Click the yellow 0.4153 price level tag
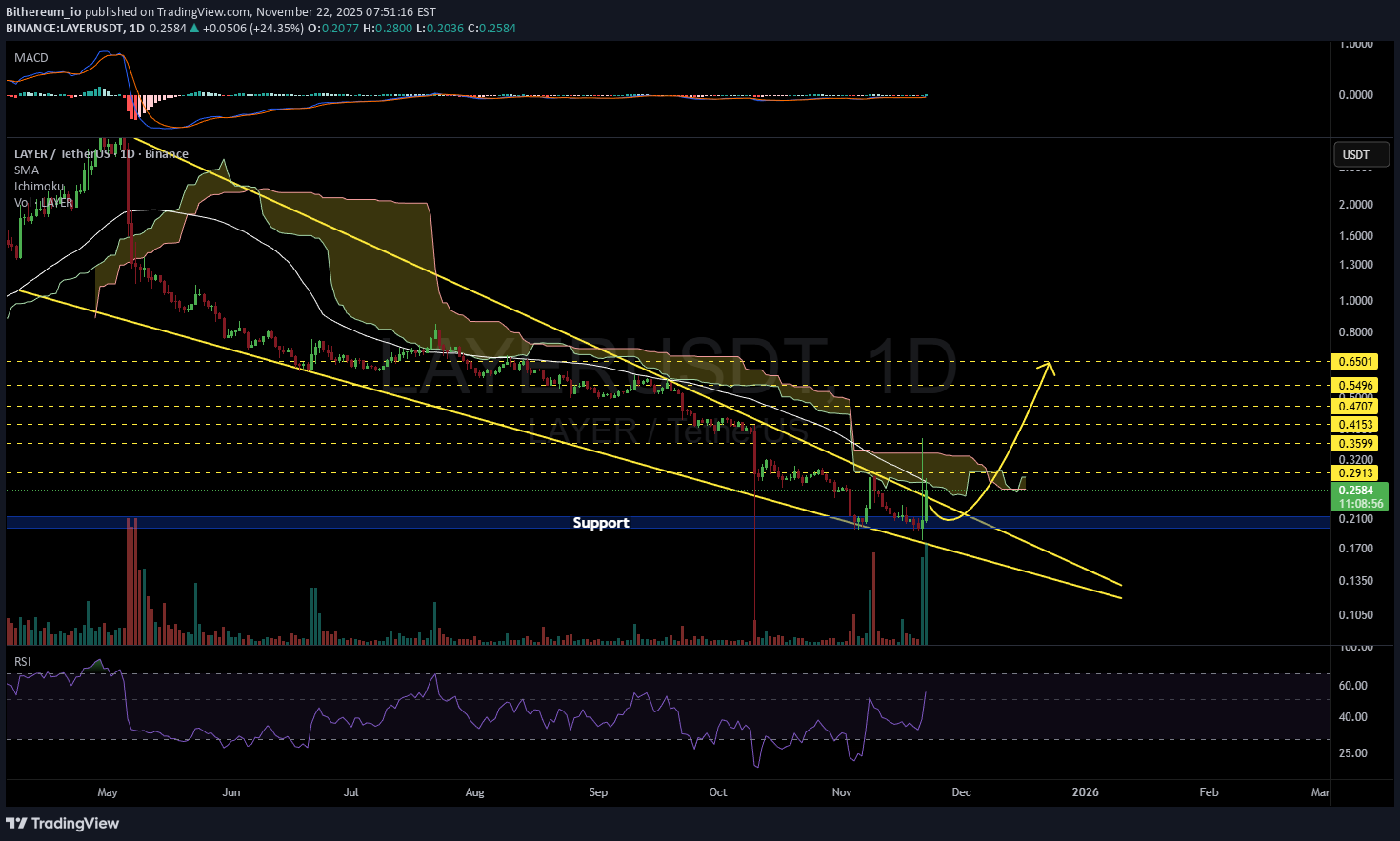 point(1355,425)
